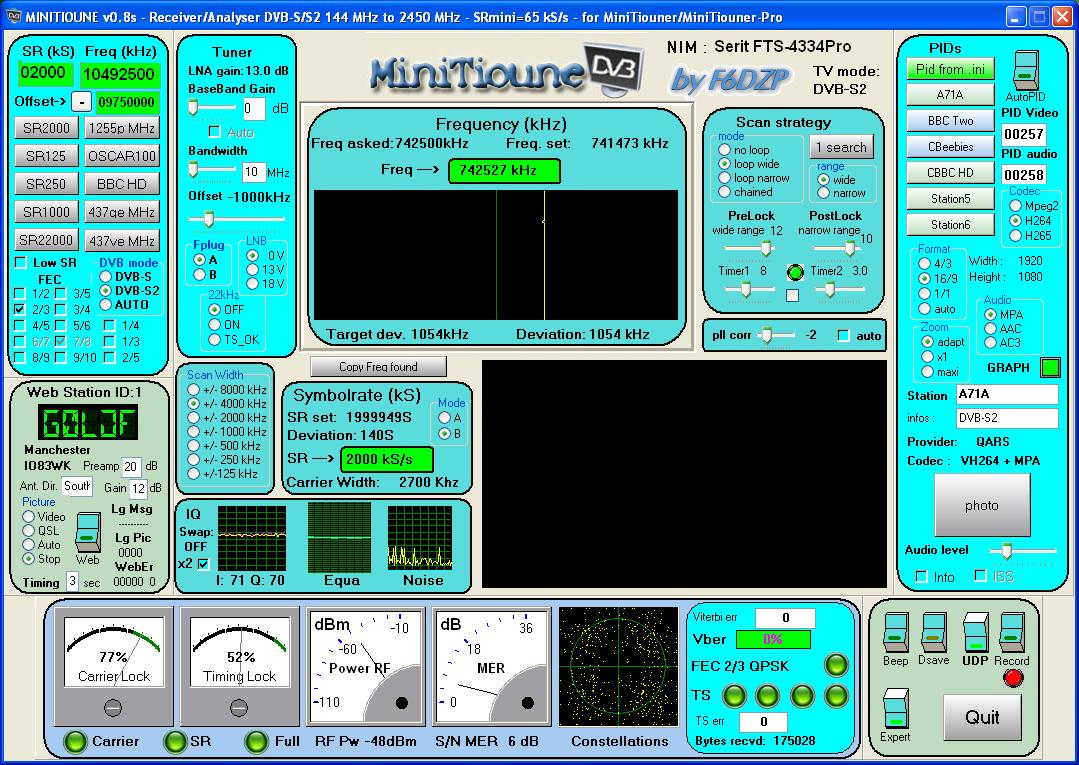Click the Bandwidth MHz value field
The image size is (1079, 765).
point(252,172)
